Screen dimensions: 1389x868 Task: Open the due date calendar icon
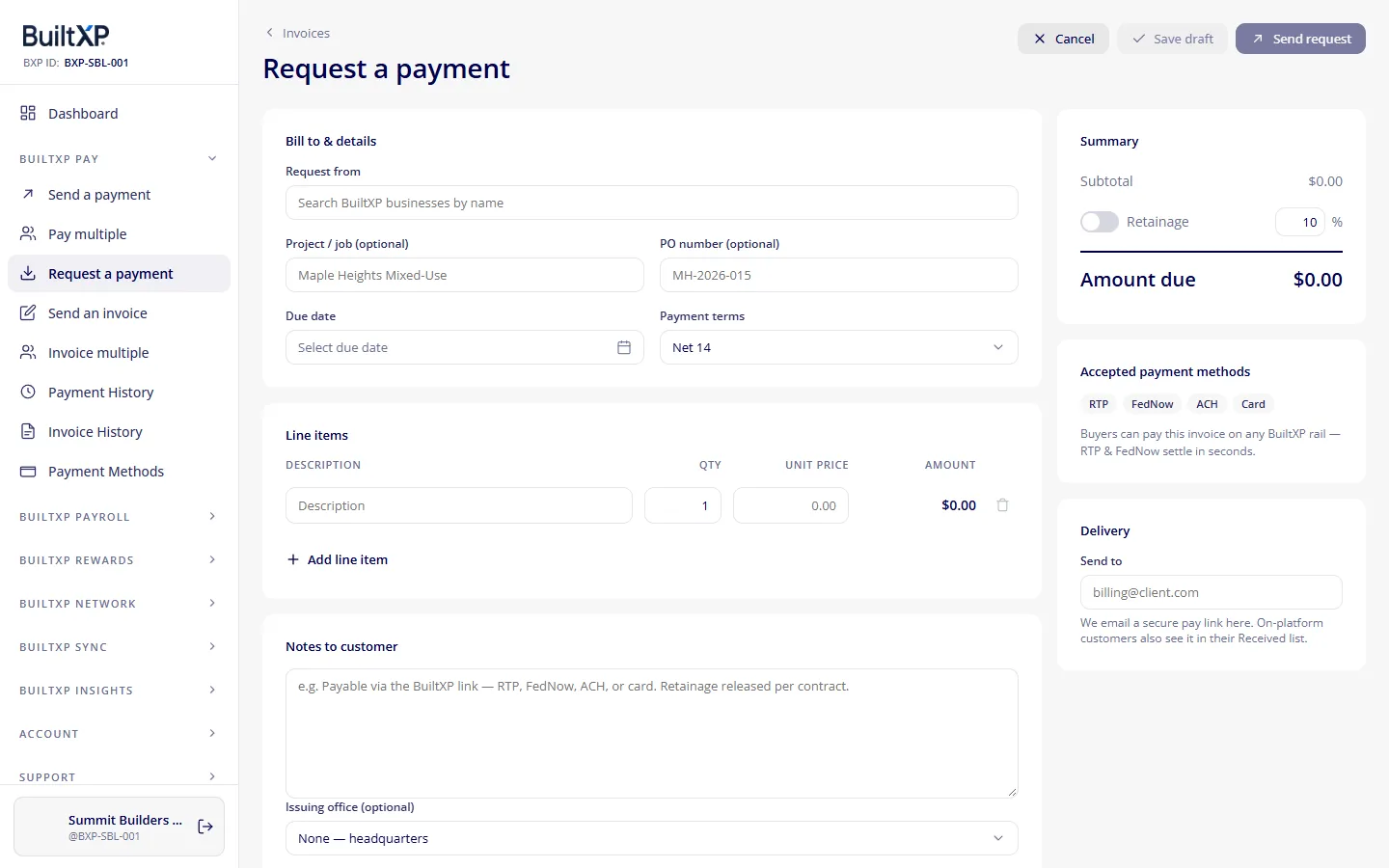click(624, 347)
